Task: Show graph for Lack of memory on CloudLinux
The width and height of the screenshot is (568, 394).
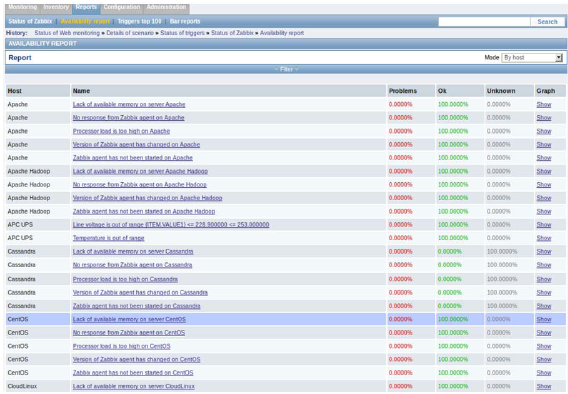Action: click(x=544, y=386)
